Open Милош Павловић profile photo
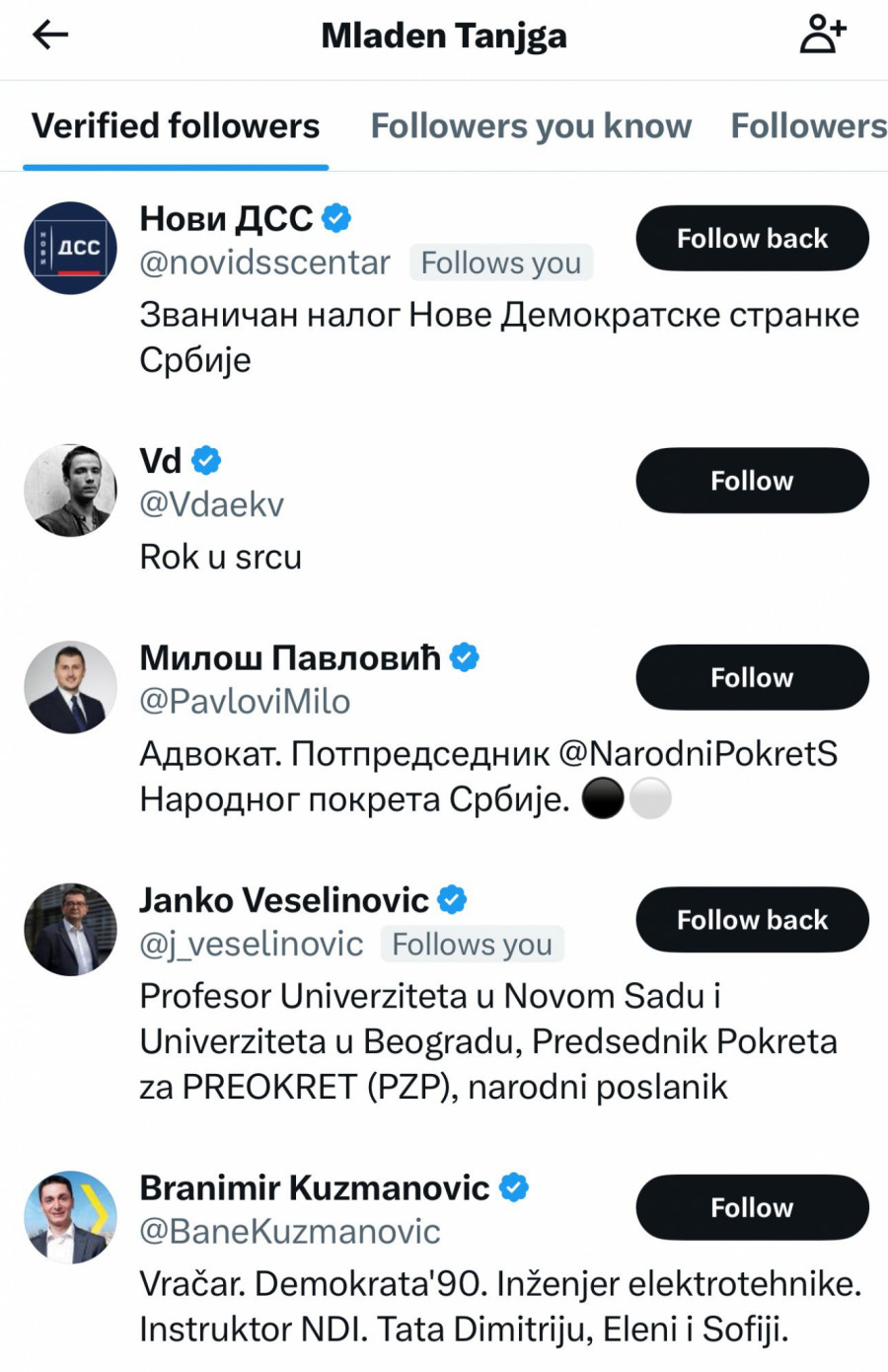The width and height of the screenshot is (888, 1372). tap(70, 687)
